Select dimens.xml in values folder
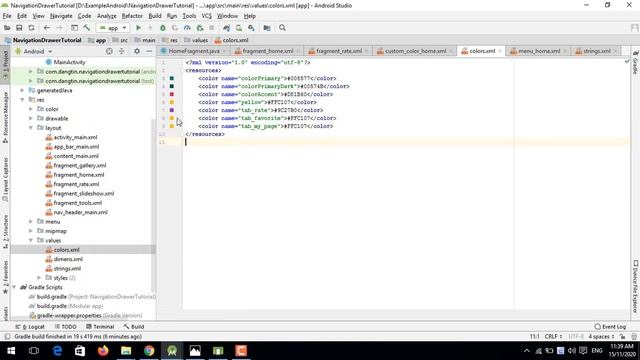Screen dimensions: 640x360 tap(68, 259)
